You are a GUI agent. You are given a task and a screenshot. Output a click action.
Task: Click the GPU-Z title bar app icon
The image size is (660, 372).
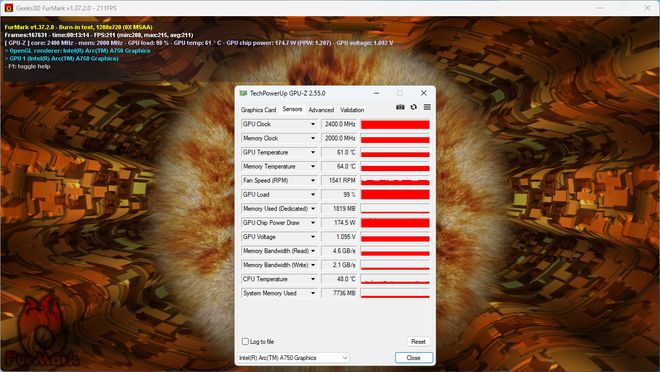(243, 93)
